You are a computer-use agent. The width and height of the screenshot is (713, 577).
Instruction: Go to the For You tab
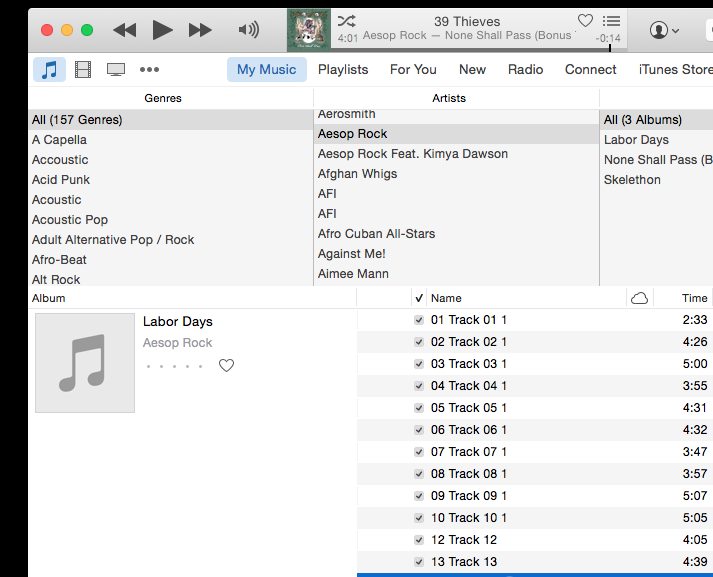tap(413, 70)
